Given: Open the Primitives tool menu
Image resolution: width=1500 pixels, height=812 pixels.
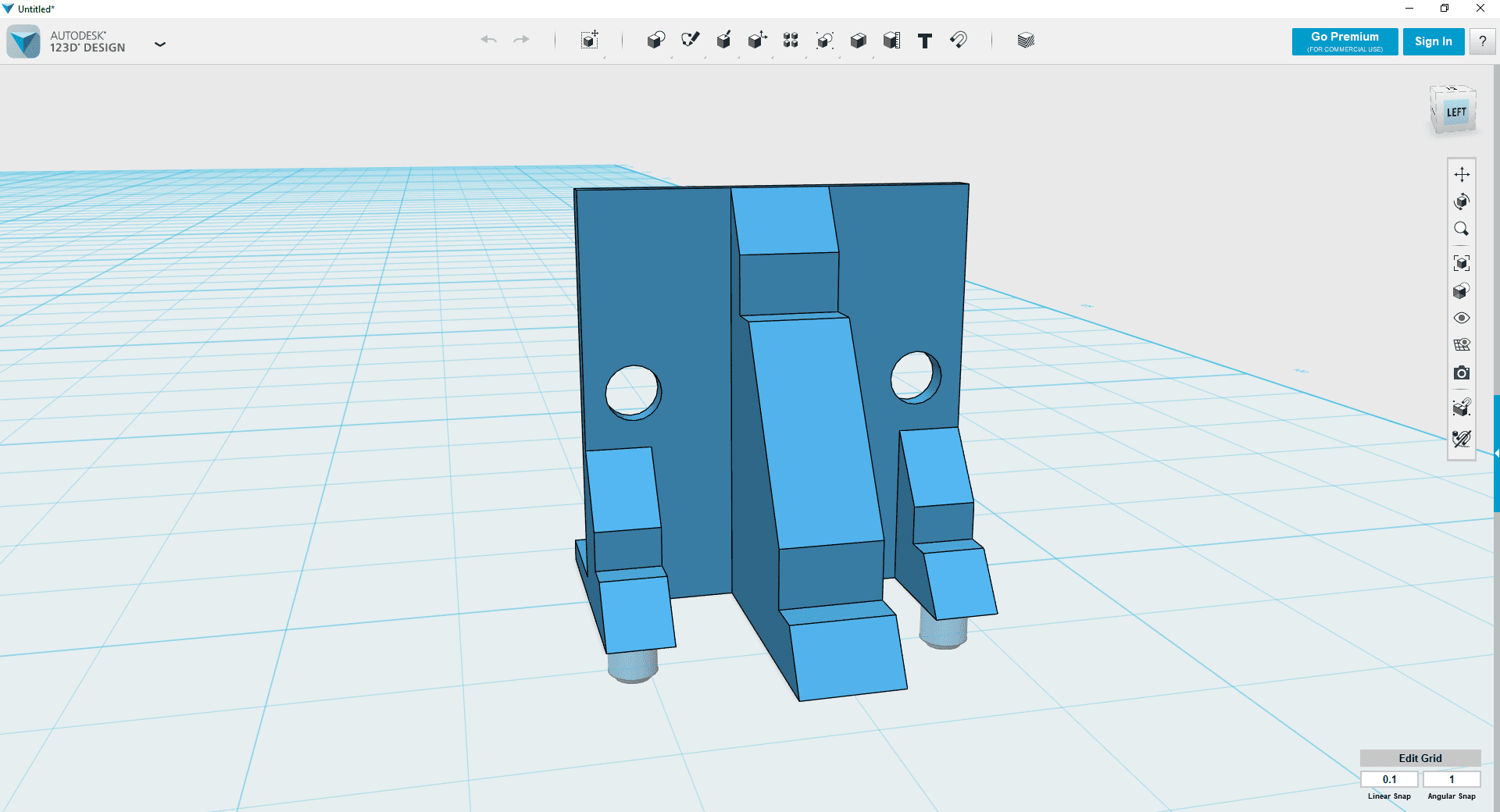Looking at the screenshot, I should coord(655,41).
